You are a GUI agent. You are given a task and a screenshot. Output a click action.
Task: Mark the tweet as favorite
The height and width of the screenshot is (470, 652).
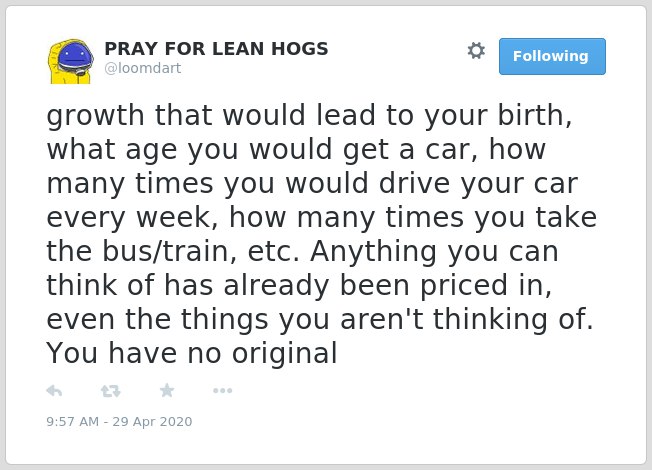(x=167, y=391)
